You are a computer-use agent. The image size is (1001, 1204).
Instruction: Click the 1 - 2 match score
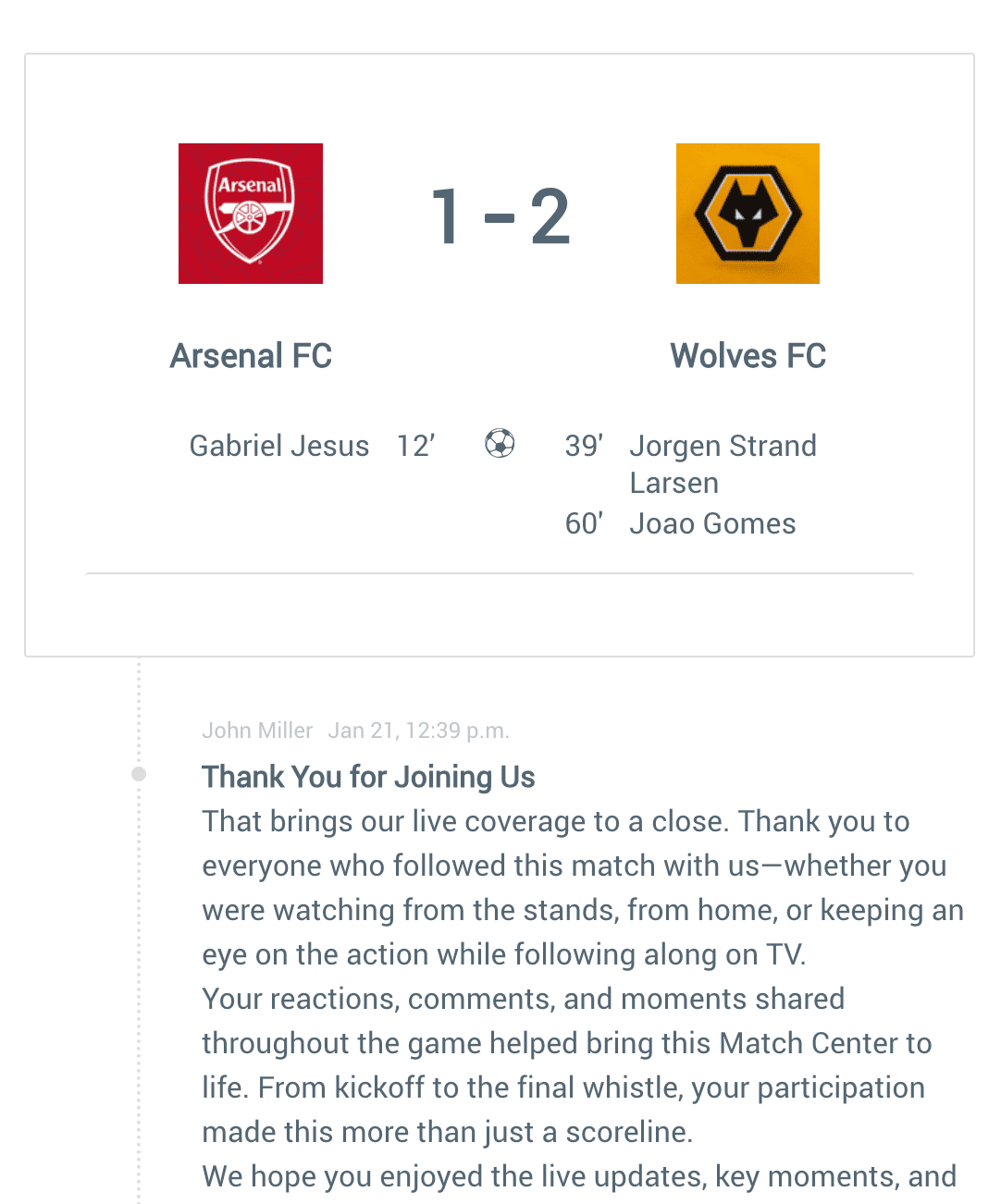pyautogui.click(x=500, y=217)
